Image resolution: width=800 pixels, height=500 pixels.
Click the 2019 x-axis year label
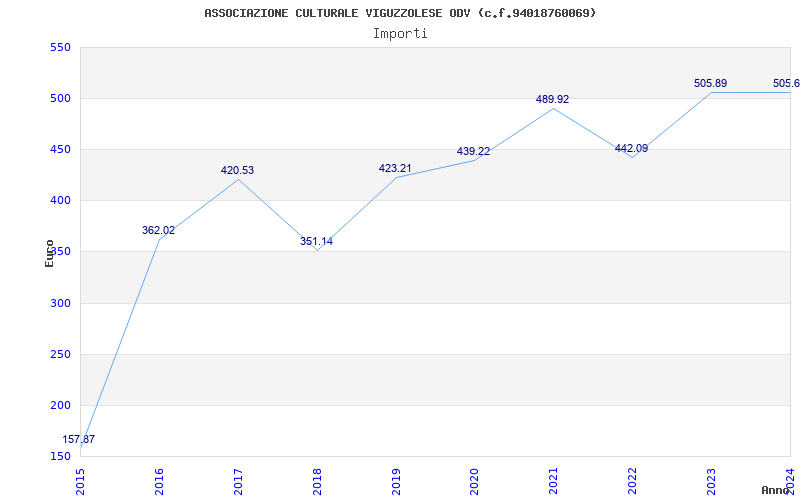click(x=395, y=481)
